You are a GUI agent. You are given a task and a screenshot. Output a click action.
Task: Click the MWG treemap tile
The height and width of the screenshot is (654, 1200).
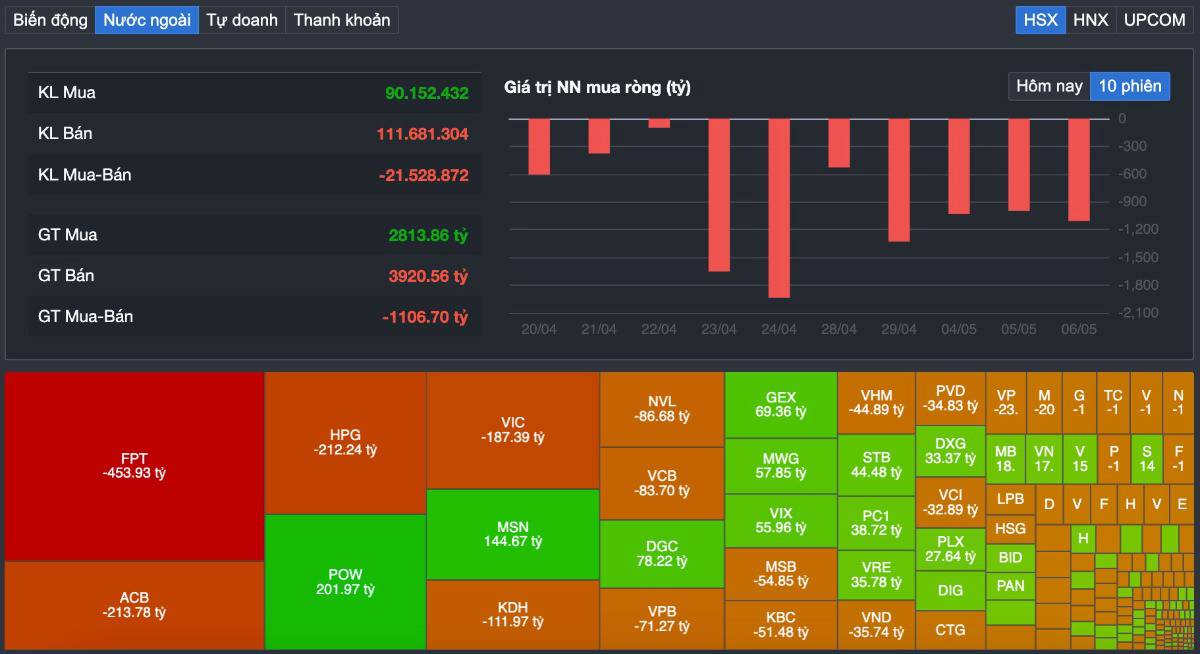tap(781, 465)
